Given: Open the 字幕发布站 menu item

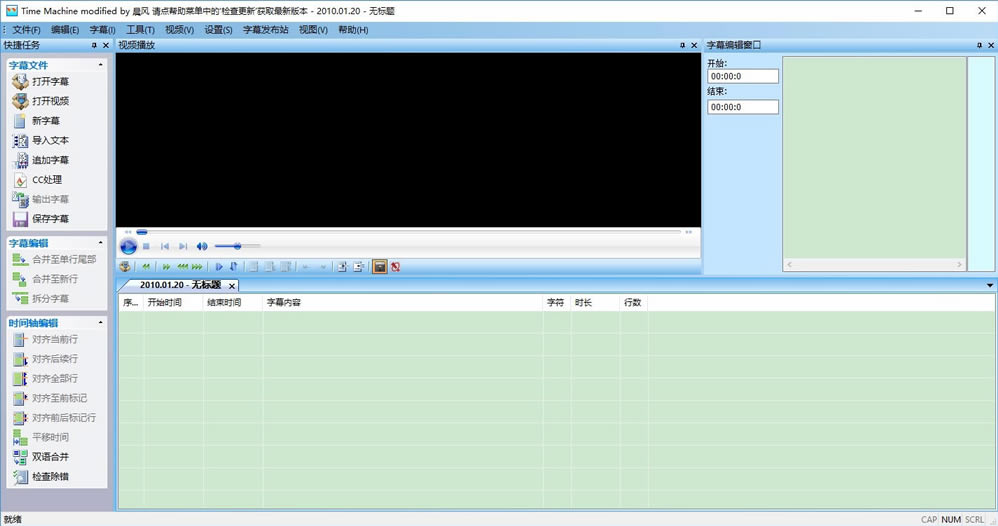Looking at the screenshot, I should [265, 30].
